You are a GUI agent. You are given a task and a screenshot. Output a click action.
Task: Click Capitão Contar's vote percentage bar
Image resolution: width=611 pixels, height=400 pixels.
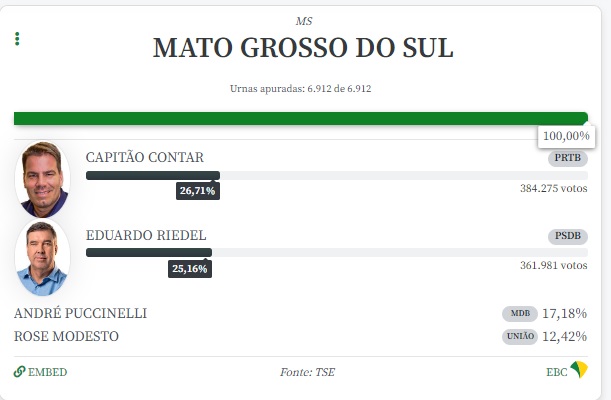152,175
